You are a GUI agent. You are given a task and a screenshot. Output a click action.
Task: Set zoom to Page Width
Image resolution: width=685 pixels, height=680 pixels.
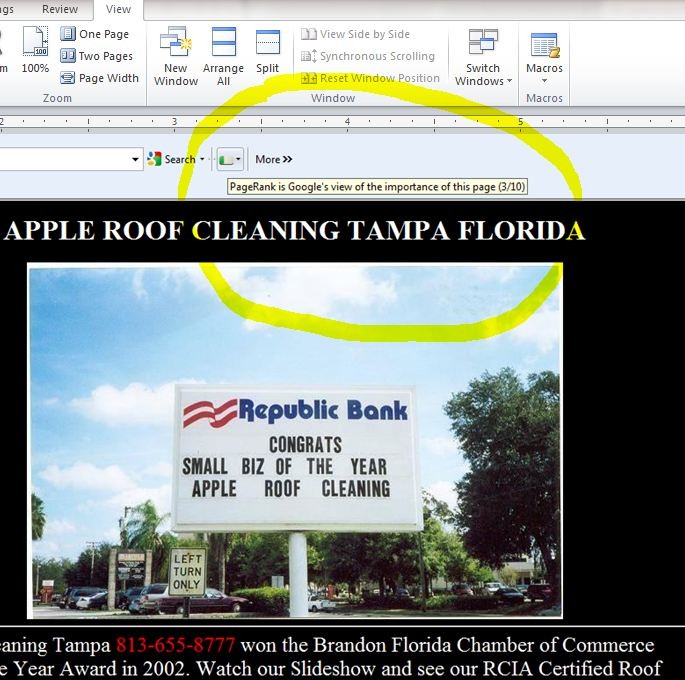[99, 78]
